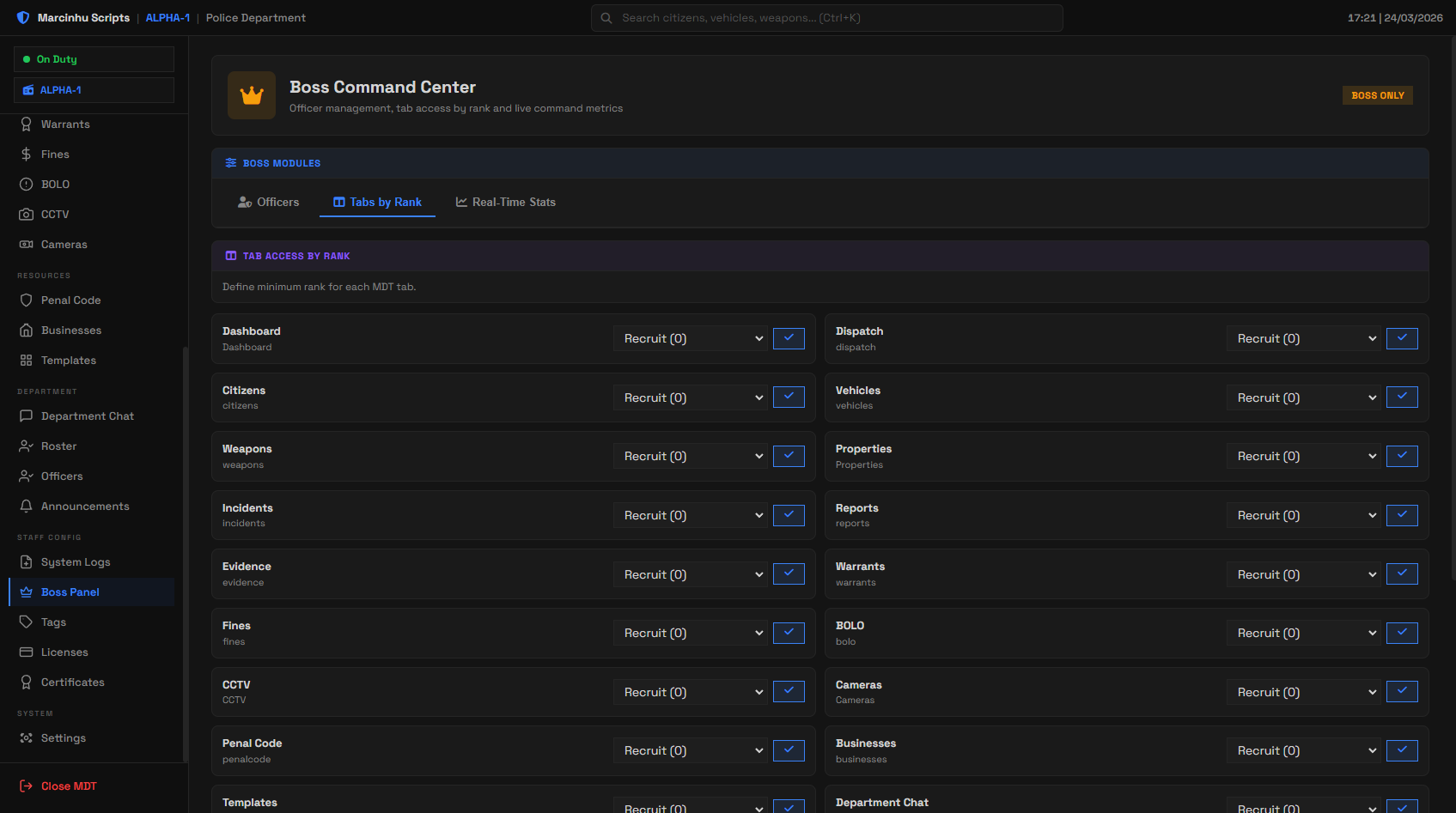The image size is (1456, 813).
Task: Open Penal Code shield icon
Action: tap(27, 300)
